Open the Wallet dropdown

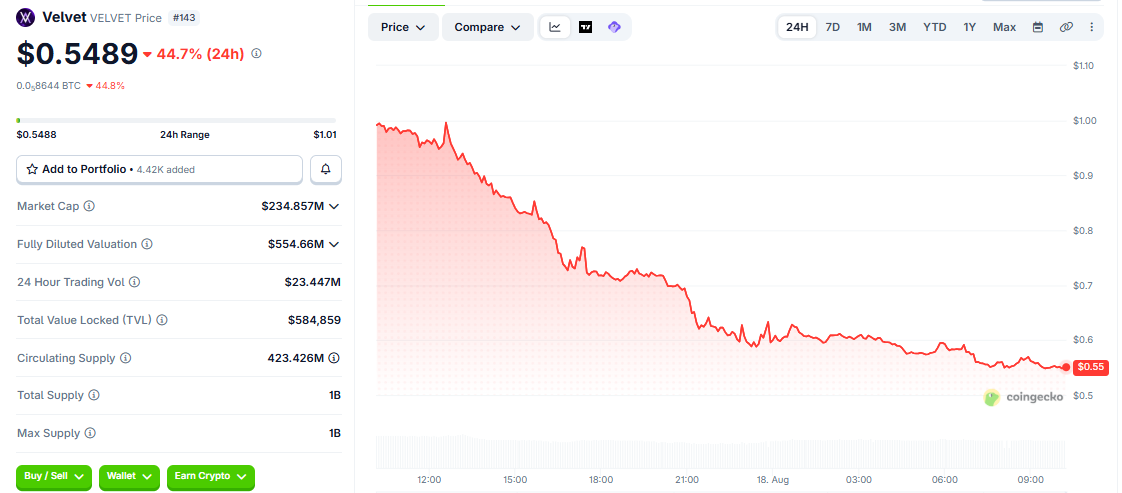(130, 477)
